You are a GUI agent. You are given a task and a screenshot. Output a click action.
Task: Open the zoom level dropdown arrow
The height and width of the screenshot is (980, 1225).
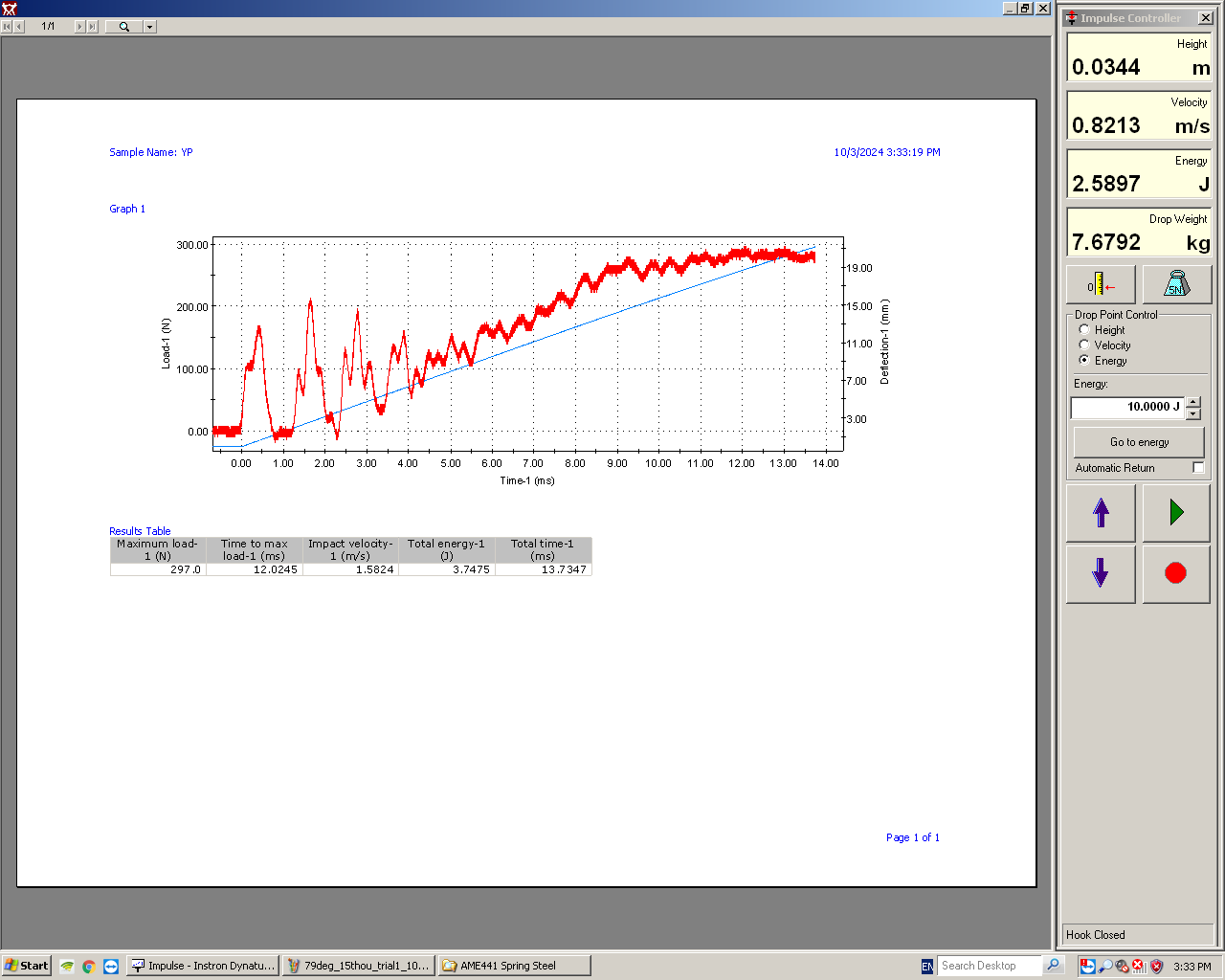pos(150,27)
